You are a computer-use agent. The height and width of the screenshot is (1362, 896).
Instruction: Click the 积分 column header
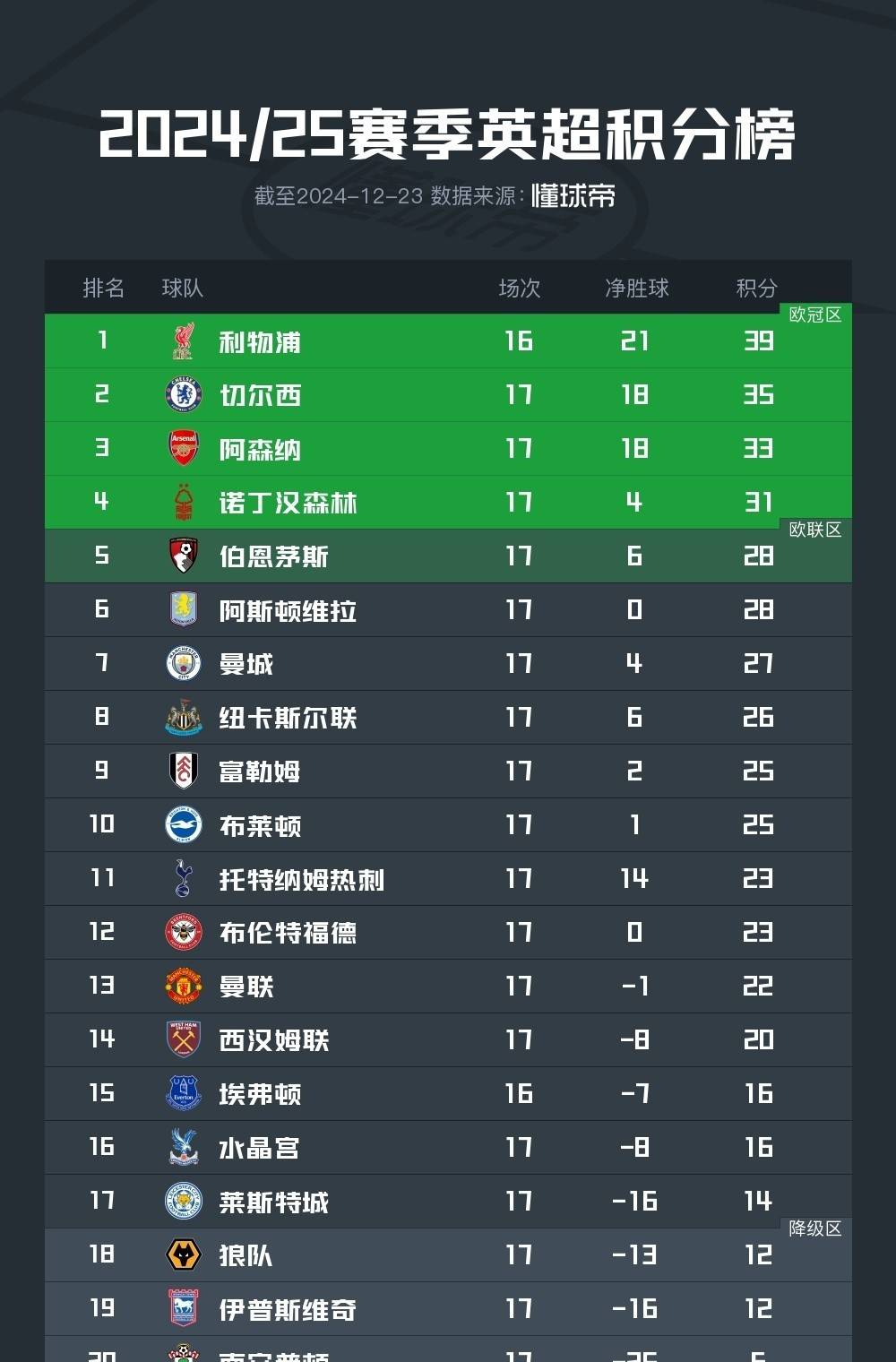tap(756, 288)
